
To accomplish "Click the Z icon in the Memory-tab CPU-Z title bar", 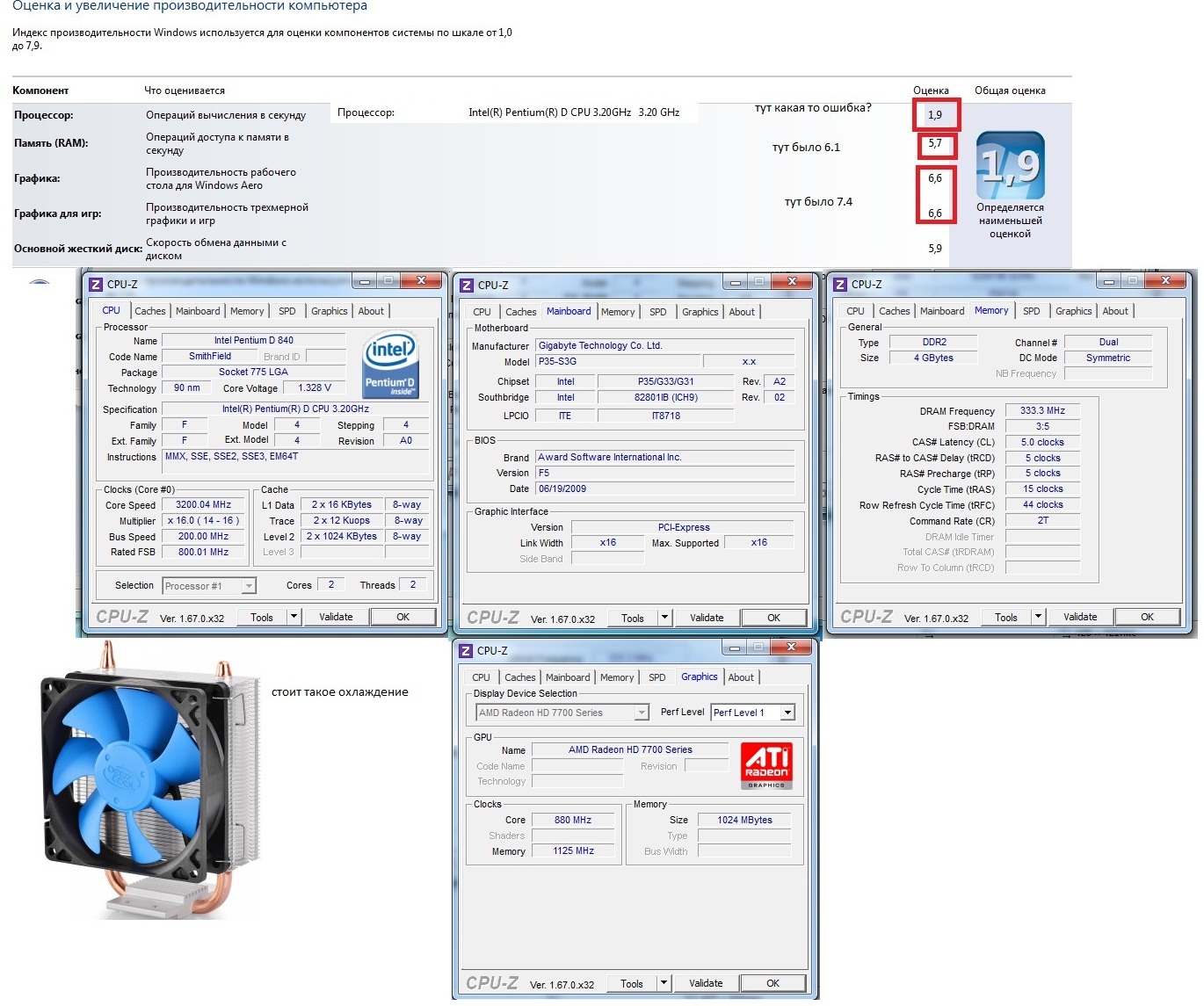I will [840, 285].
